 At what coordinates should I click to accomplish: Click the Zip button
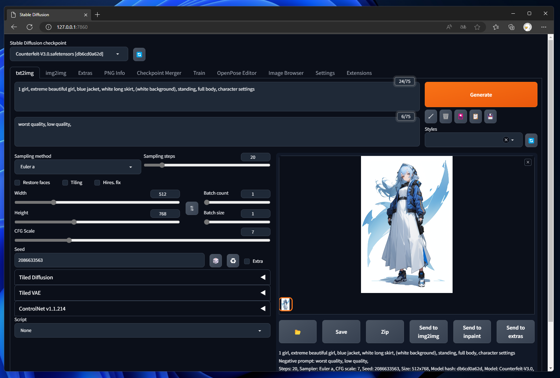point(385,332)
